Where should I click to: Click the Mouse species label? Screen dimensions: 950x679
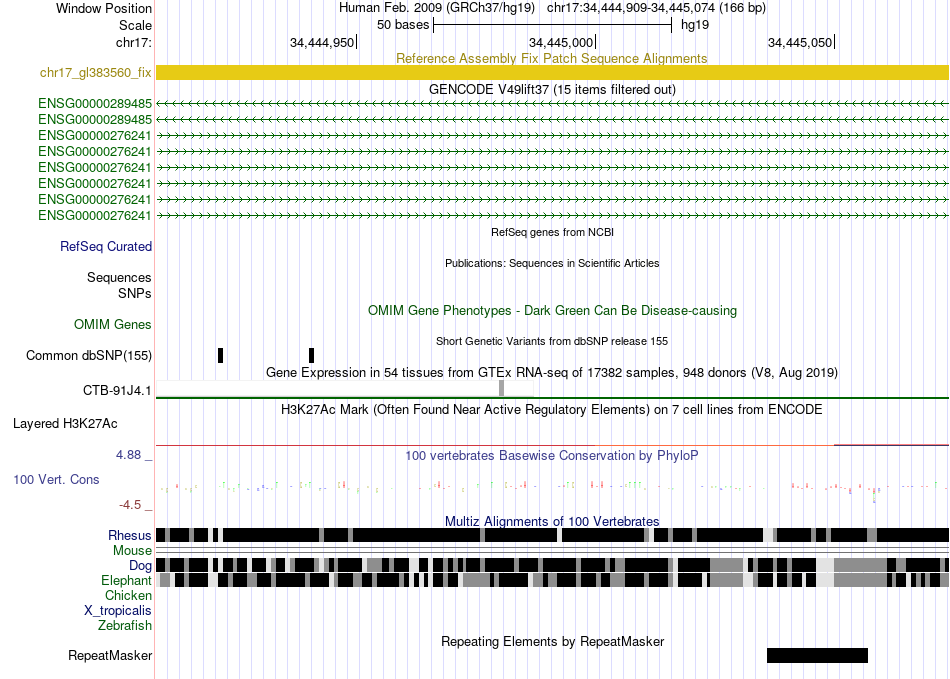pos(132,551)
